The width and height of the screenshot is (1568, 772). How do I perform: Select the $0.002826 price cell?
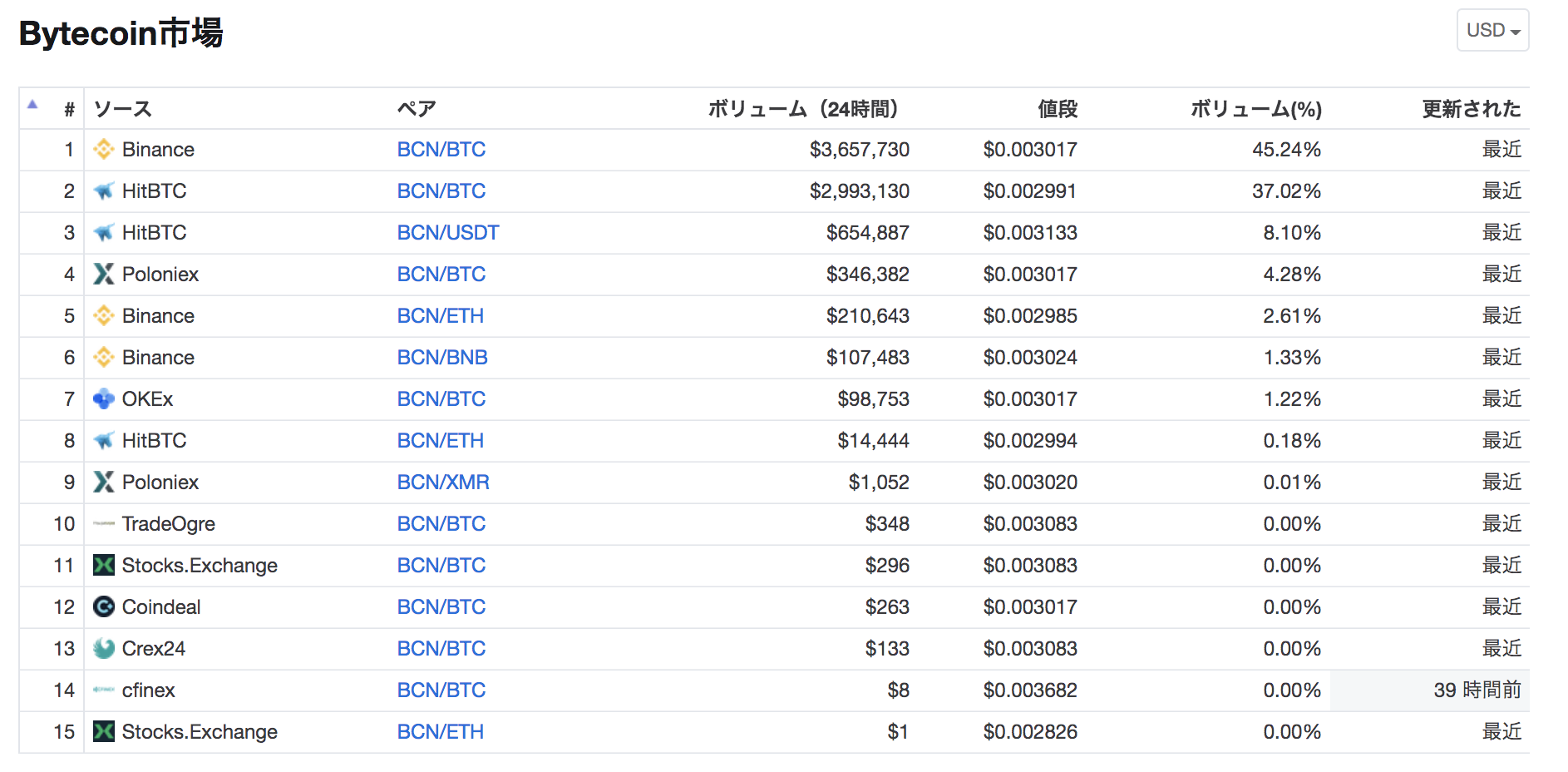pos(1030,732)
